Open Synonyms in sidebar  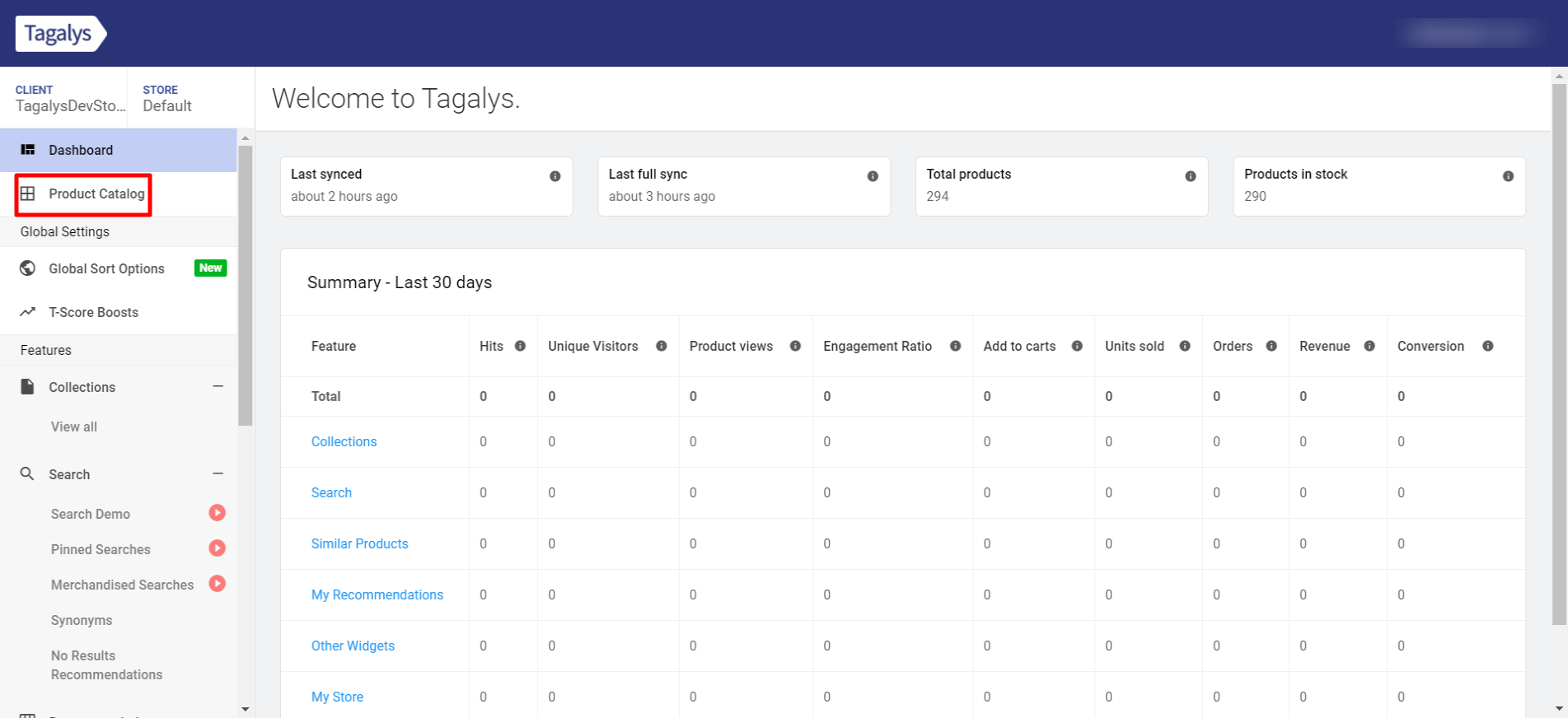(x=82, y=620)
